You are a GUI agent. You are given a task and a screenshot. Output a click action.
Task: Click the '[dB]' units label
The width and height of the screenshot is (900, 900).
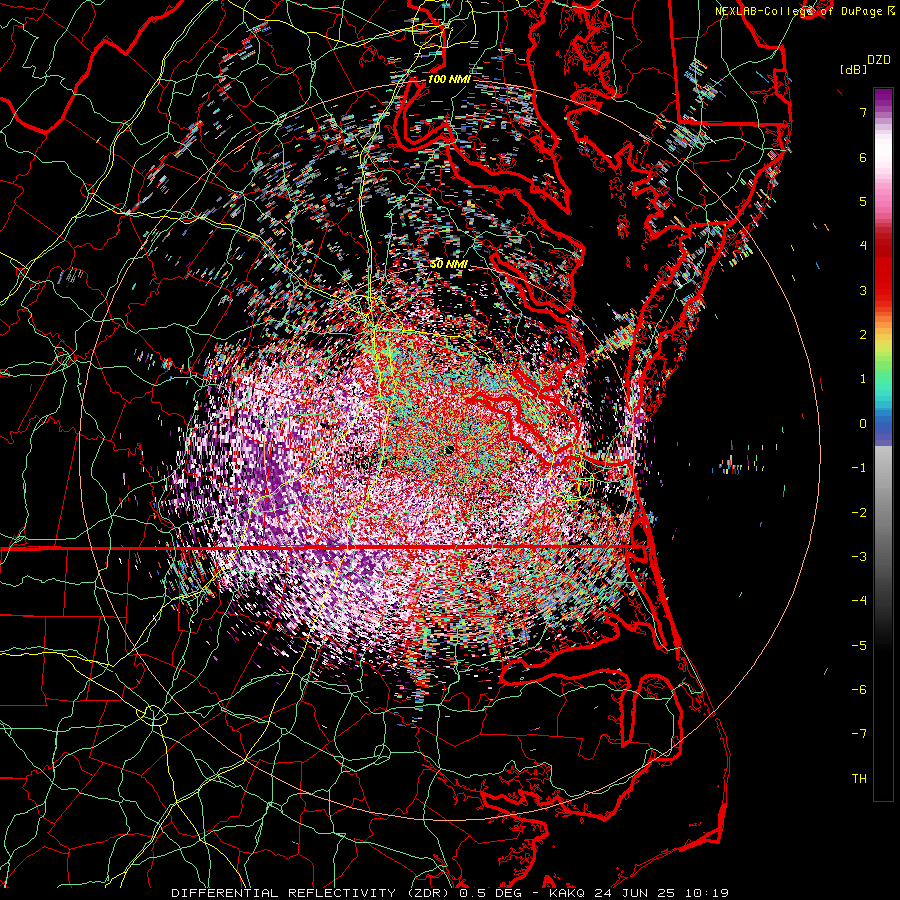coord(853,69)
